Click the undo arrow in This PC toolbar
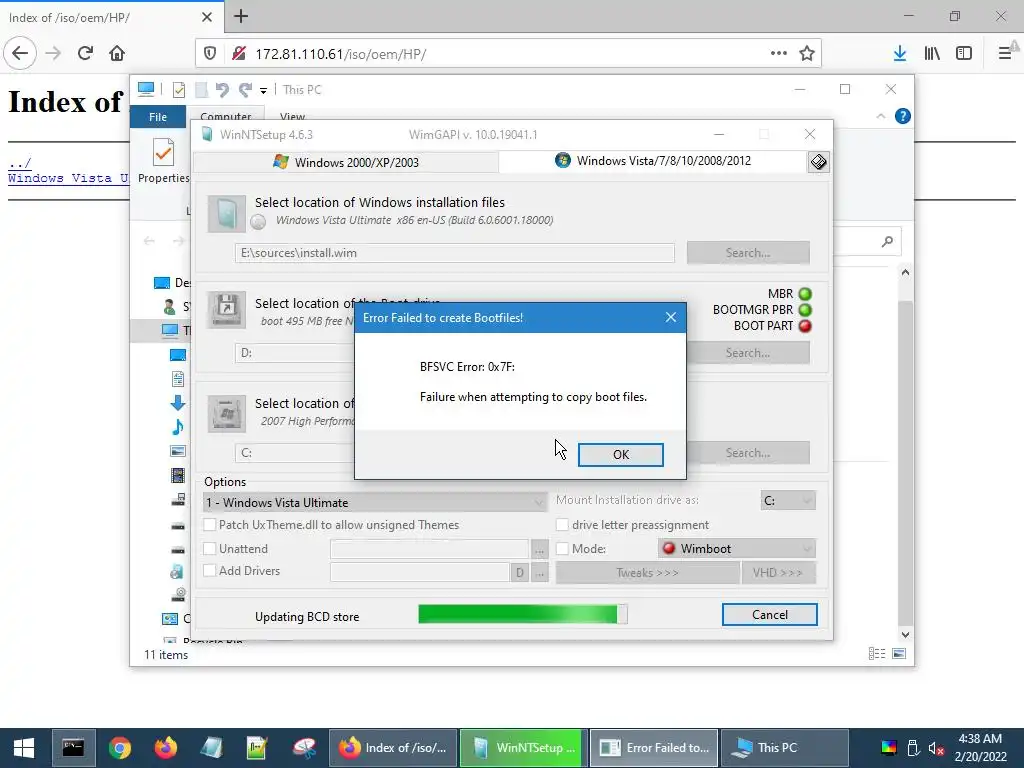Viewport: 1024px width, 768px height. pos(222,89)
